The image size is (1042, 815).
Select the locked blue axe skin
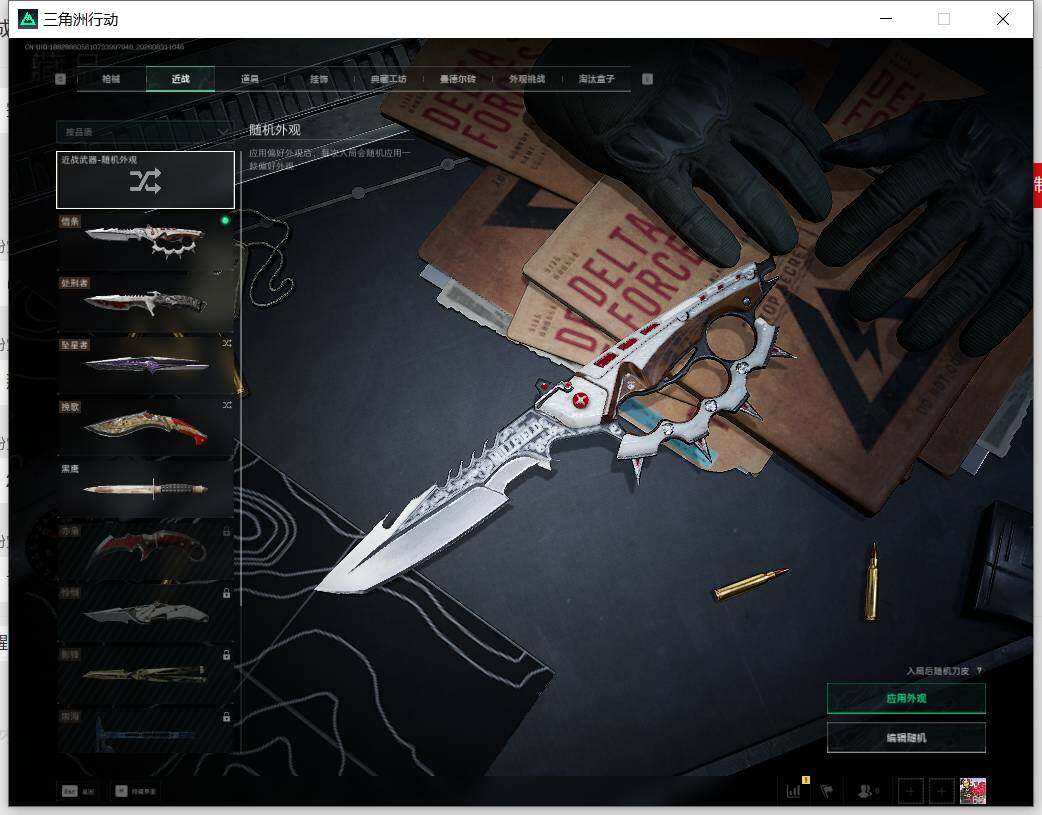(146, 730)
